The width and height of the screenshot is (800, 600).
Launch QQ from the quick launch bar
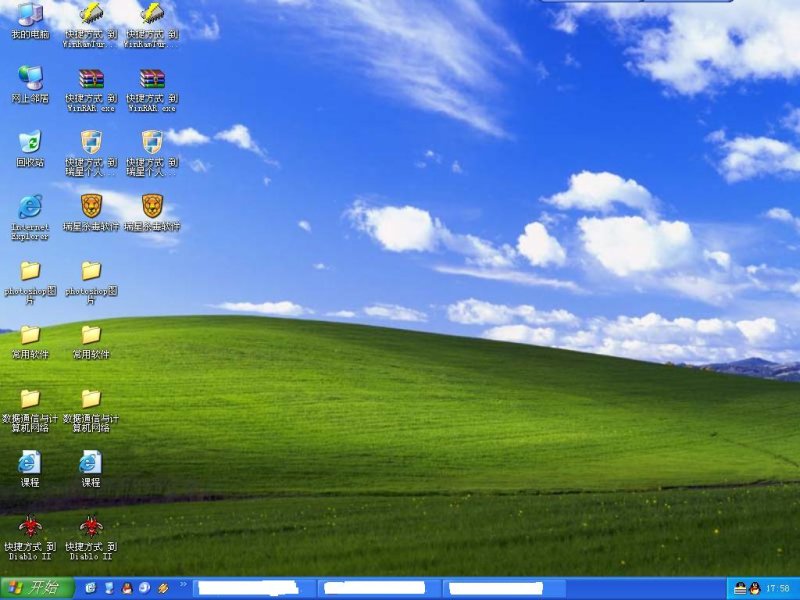pyautogui.click(x=124, y=587)
